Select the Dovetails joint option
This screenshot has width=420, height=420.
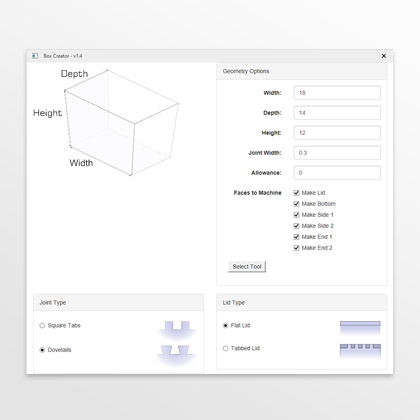42,350
